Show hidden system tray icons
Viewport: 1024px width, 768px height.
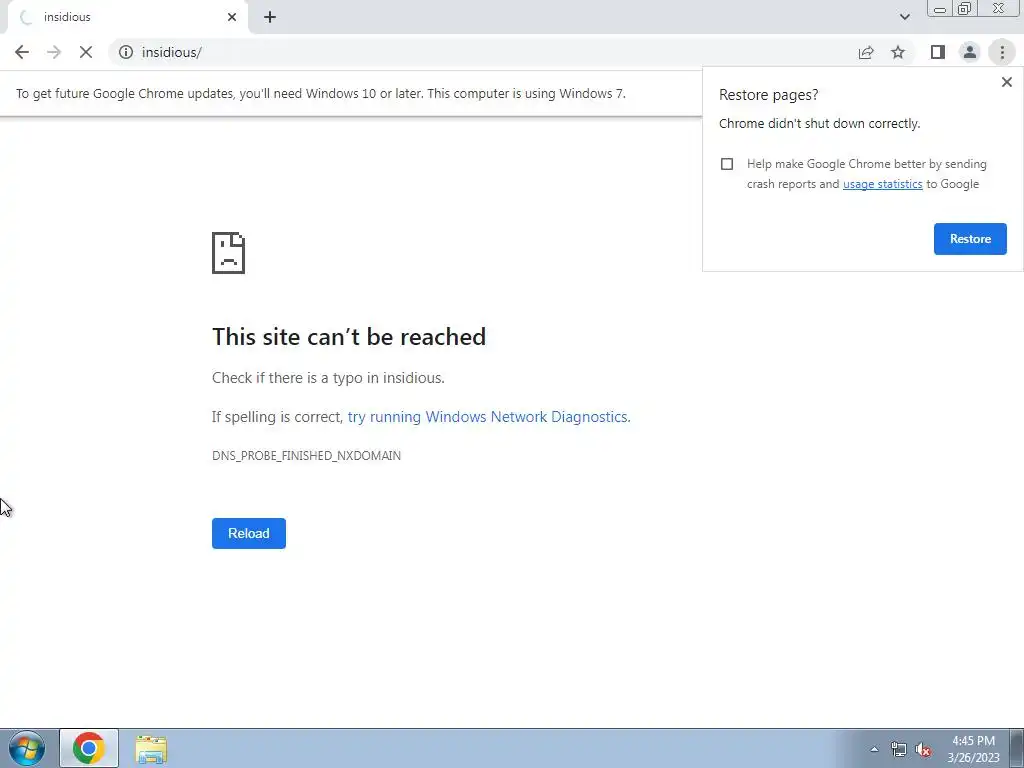874,749
